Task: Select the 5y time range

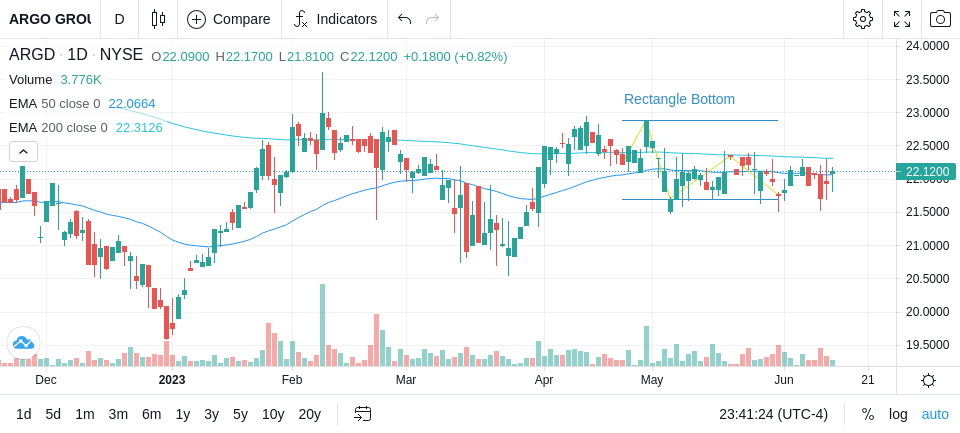Action: [x=240, y=415]
